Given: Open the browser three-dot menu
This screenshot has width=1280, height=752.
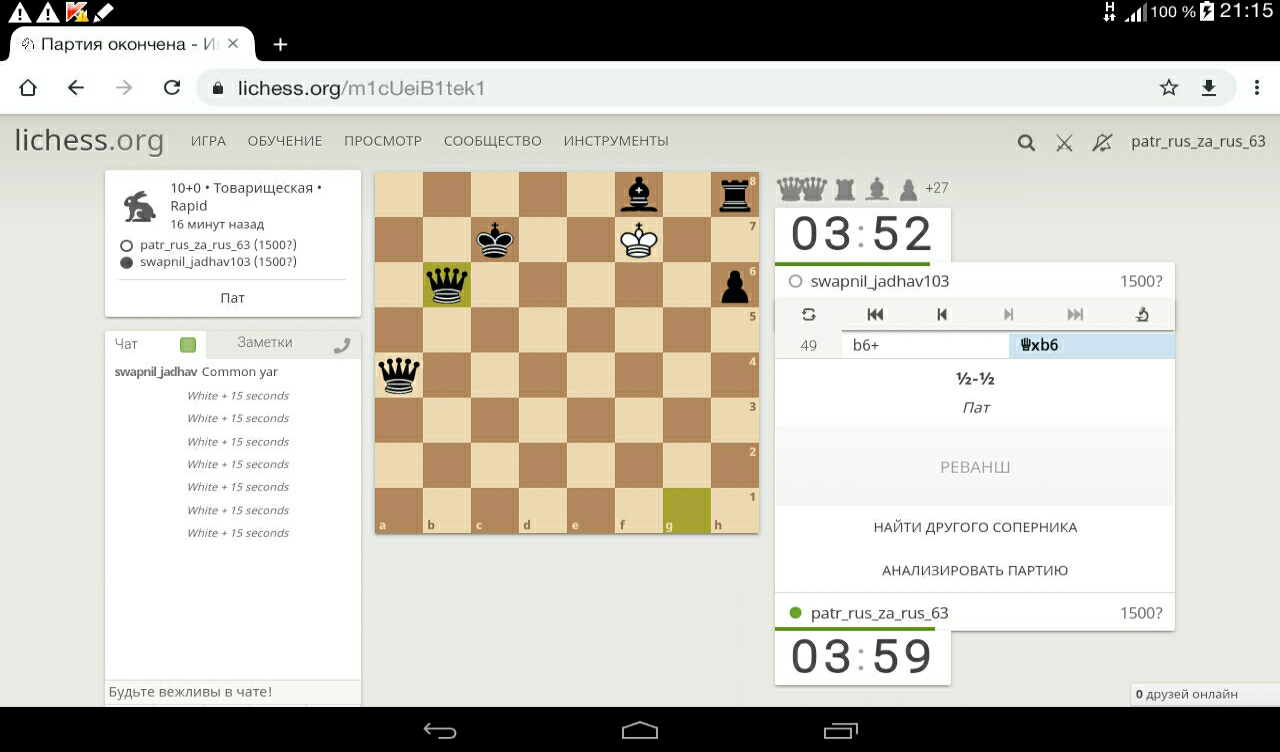Looking at the screenshot, I should 1257,88.
